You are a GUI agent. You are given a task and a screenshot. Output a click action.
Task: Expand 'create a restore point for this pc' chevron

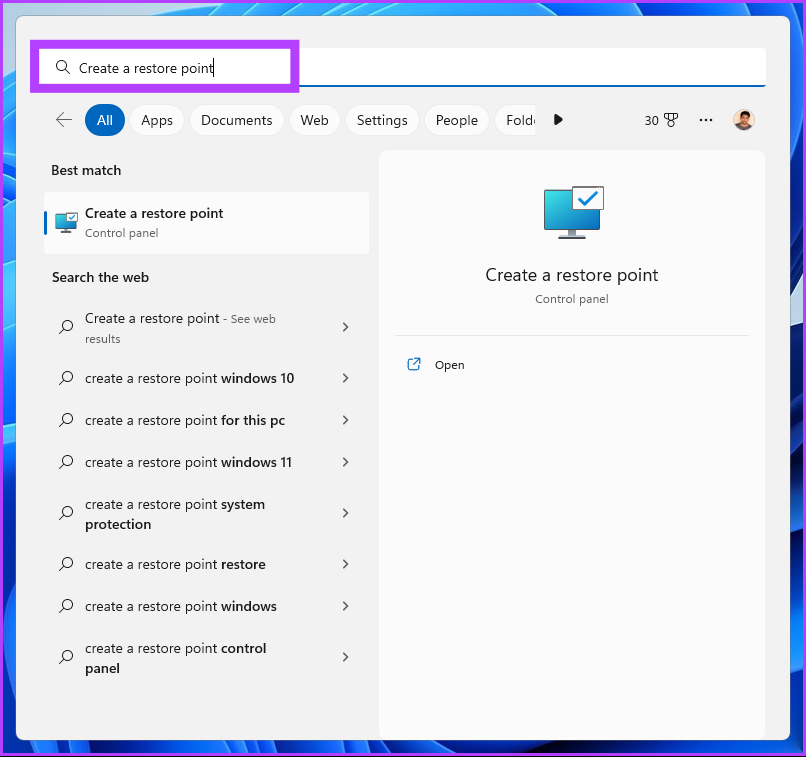coord(345,420)
